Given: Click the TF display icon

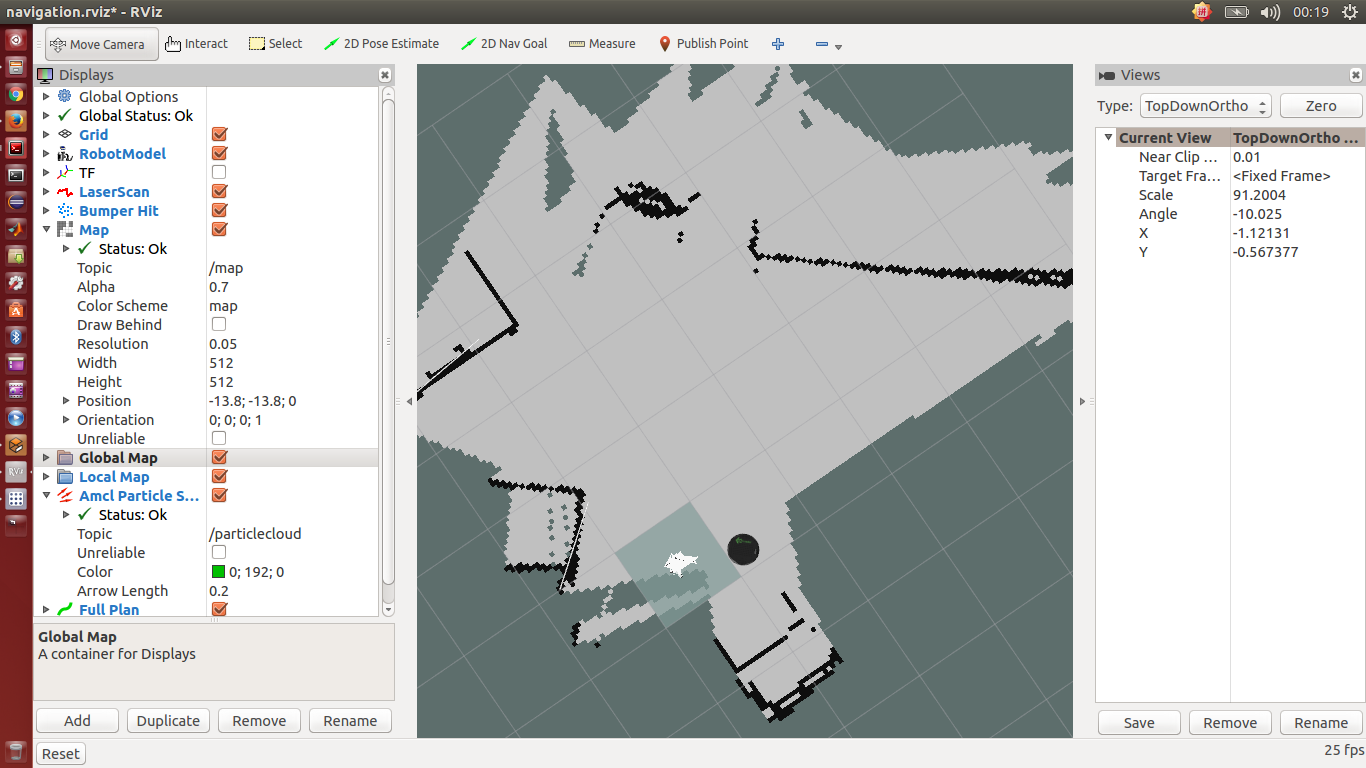Looking at the screenshot, I should pyautogui.click(x=65, y=172).
